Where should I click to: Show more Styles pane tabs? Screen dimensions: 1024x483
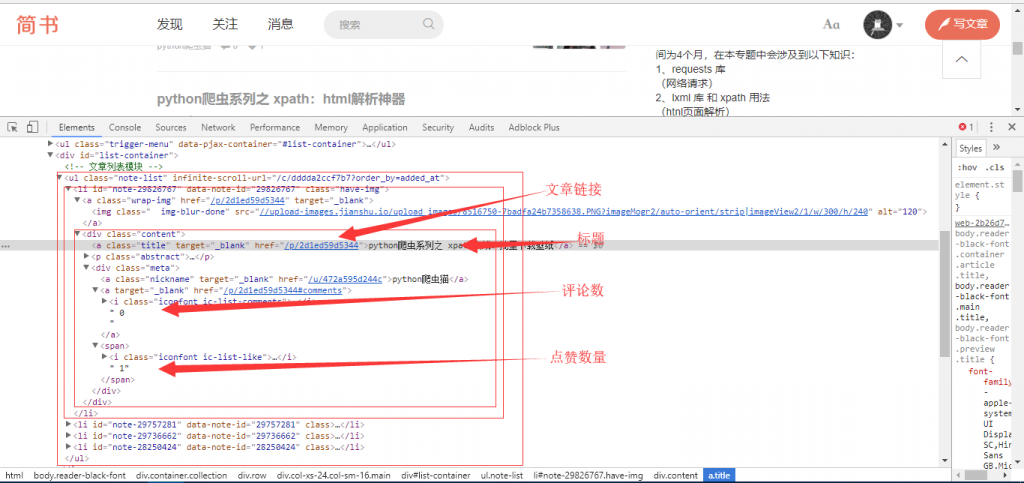tap(996, 148)
